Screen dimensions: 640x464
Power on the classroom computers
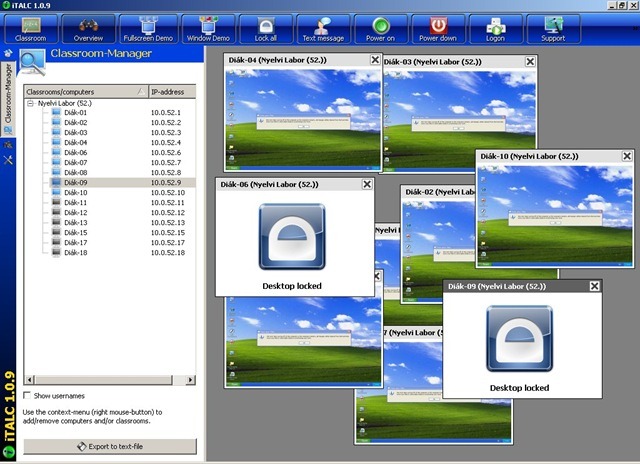click(x=380, y=27)
